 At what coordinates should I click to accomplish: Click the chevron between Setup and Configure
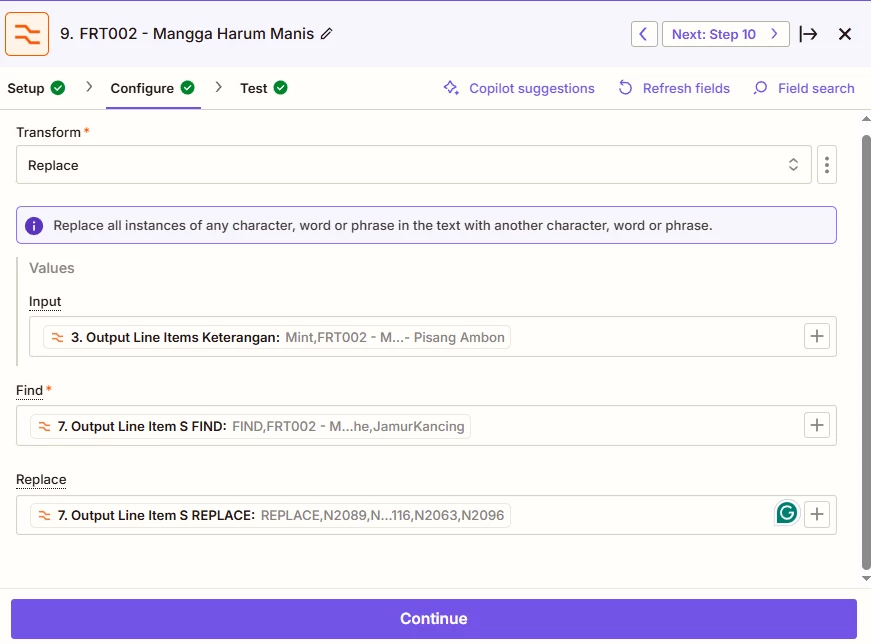coord(89,87)
